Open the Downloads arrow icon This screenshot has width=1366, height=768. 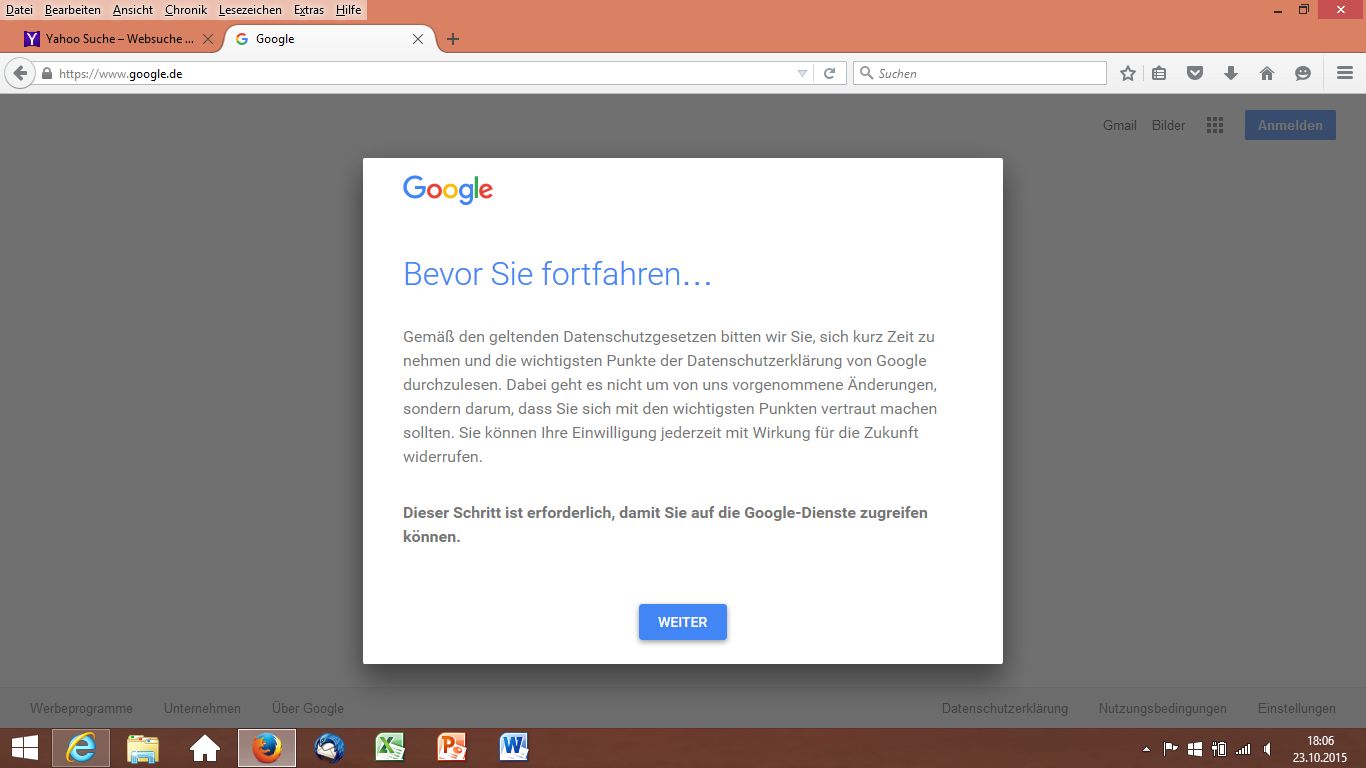coord(1231,73)
